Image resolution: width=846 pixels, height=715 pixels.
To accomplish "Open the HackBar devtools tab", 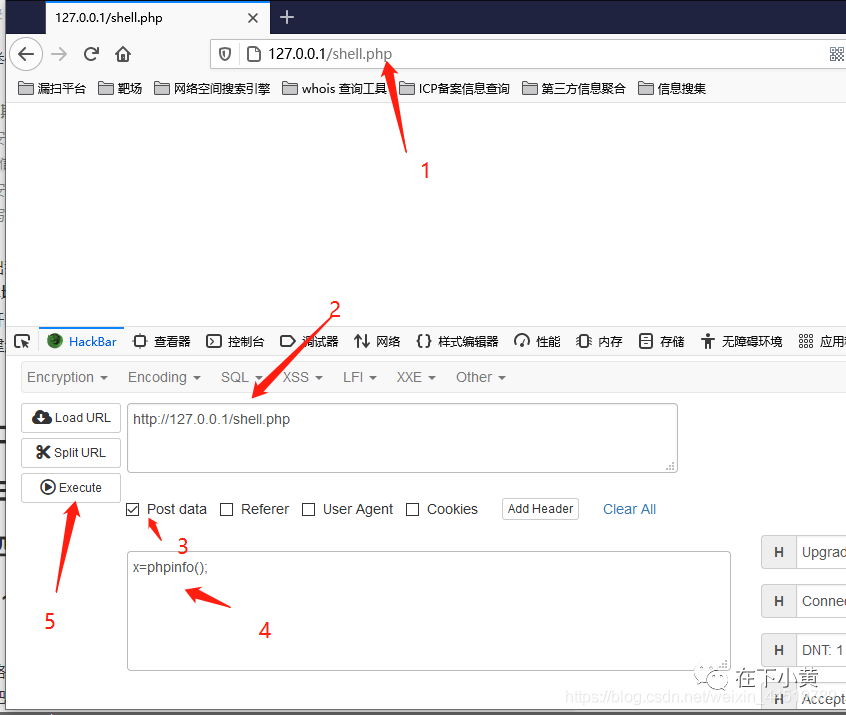I will pyautogui.click(x=82, y=342).
